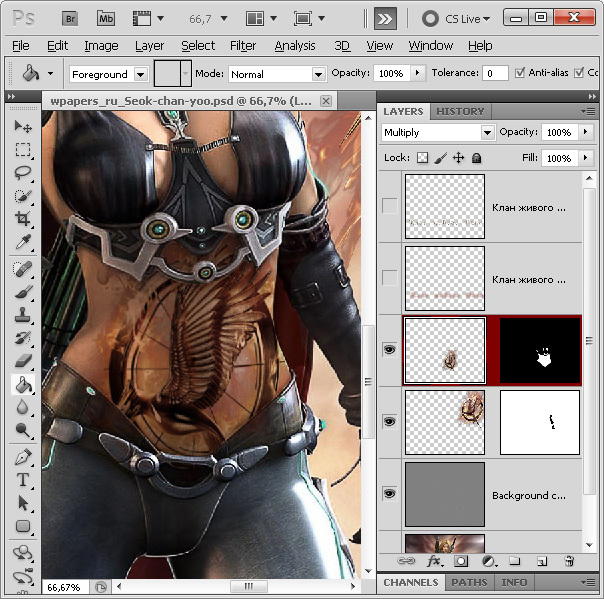Viewport: 604px width, 599px height.
Task: Select the Spot Healing Brush tool
Action: 23,269
